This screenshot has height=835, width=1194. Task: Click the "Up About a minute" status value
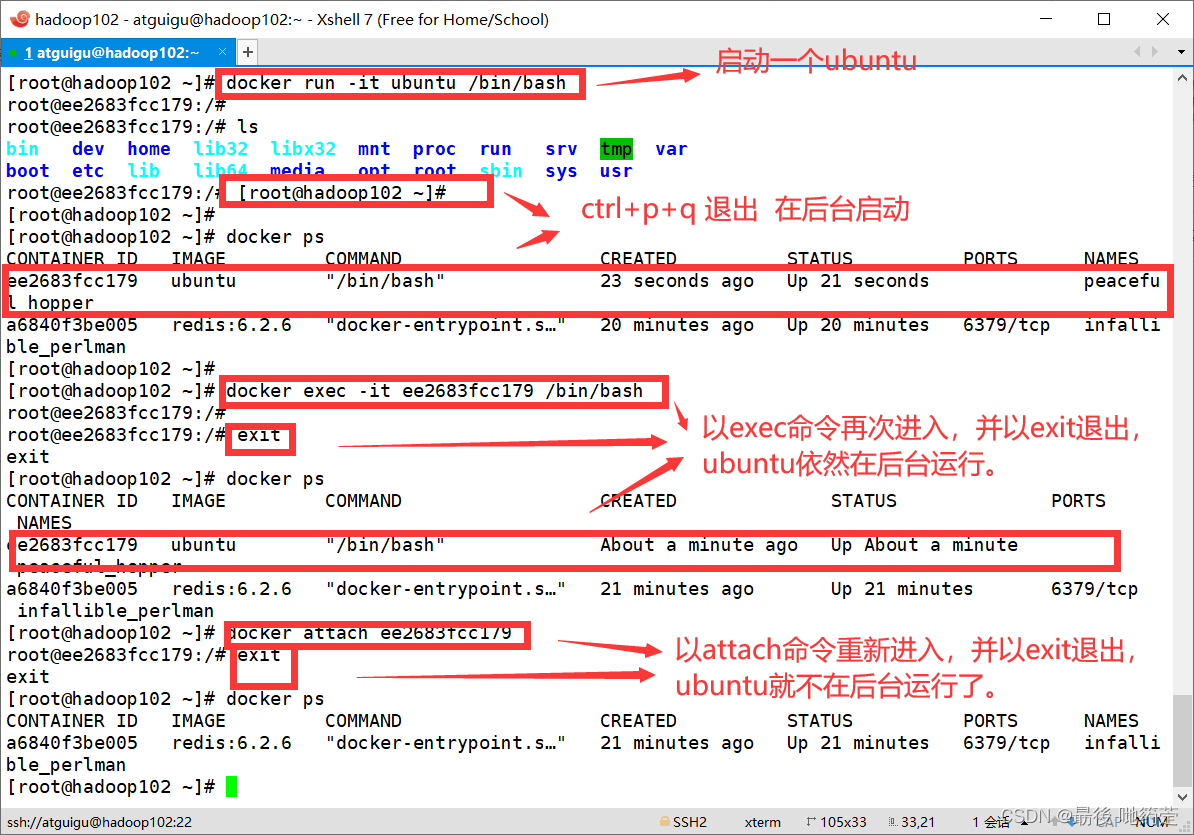click(924, 545)
